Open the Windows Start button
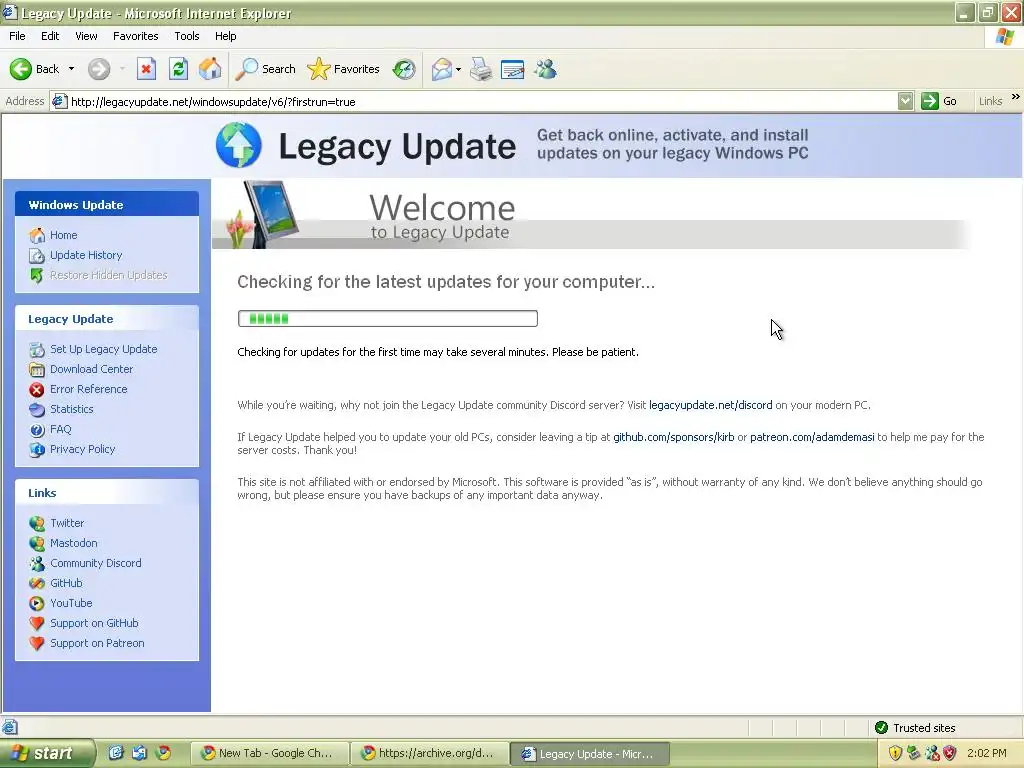Viewport: 1024px width, 768px height. coord(46,753)
